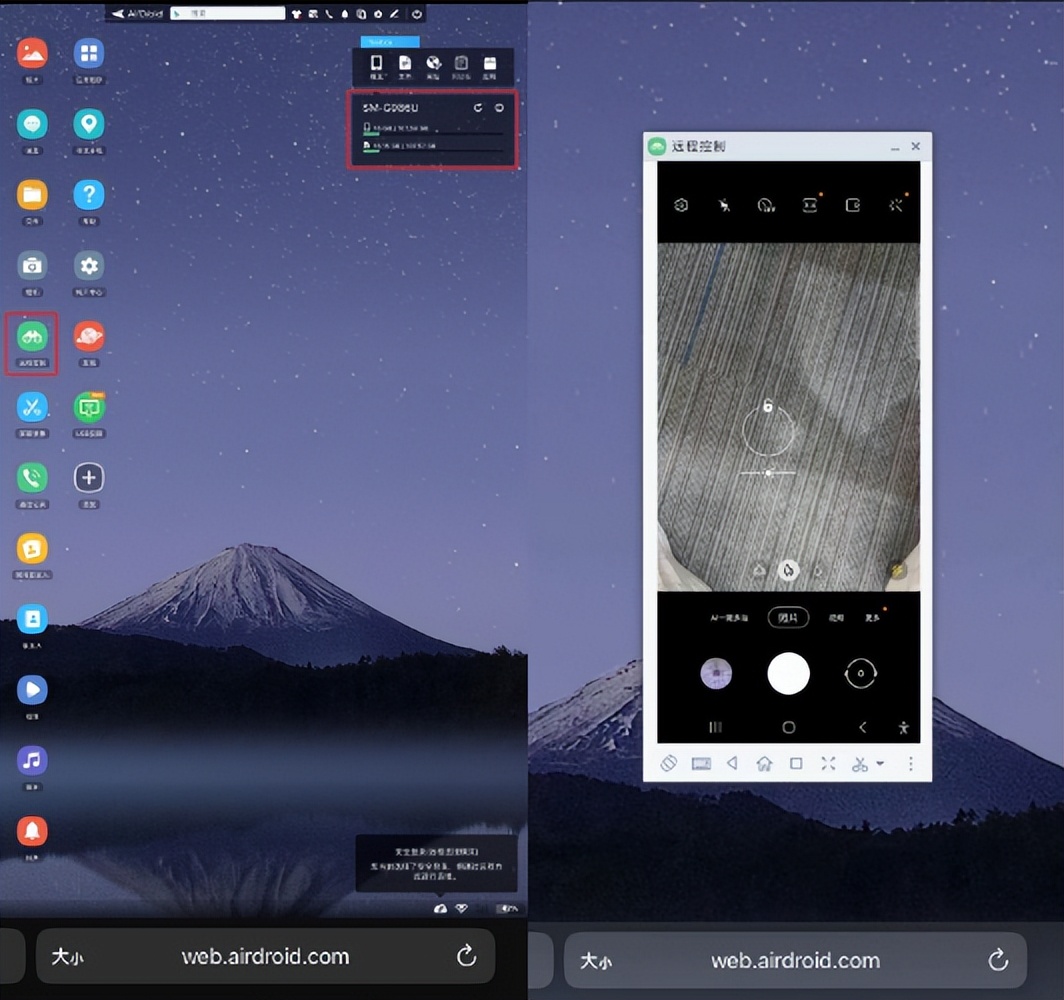Open the green screen mirroring icon
The height and width of the screenshot is (1000, 1064).
(89, 407)
